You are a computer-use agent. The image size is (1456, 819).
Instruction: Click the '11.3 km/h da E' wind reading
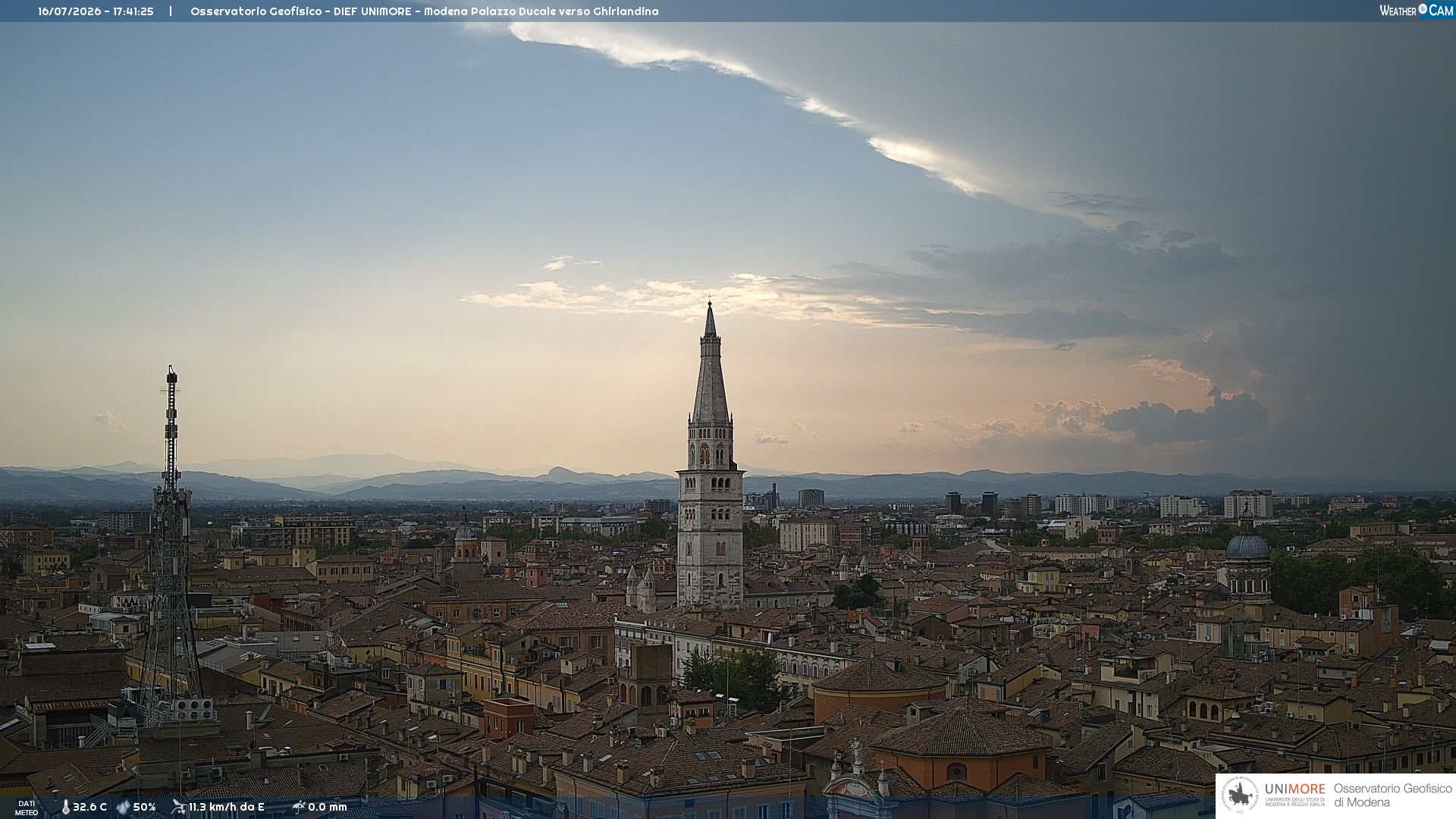pyautogui.click(x=226, y=807)
